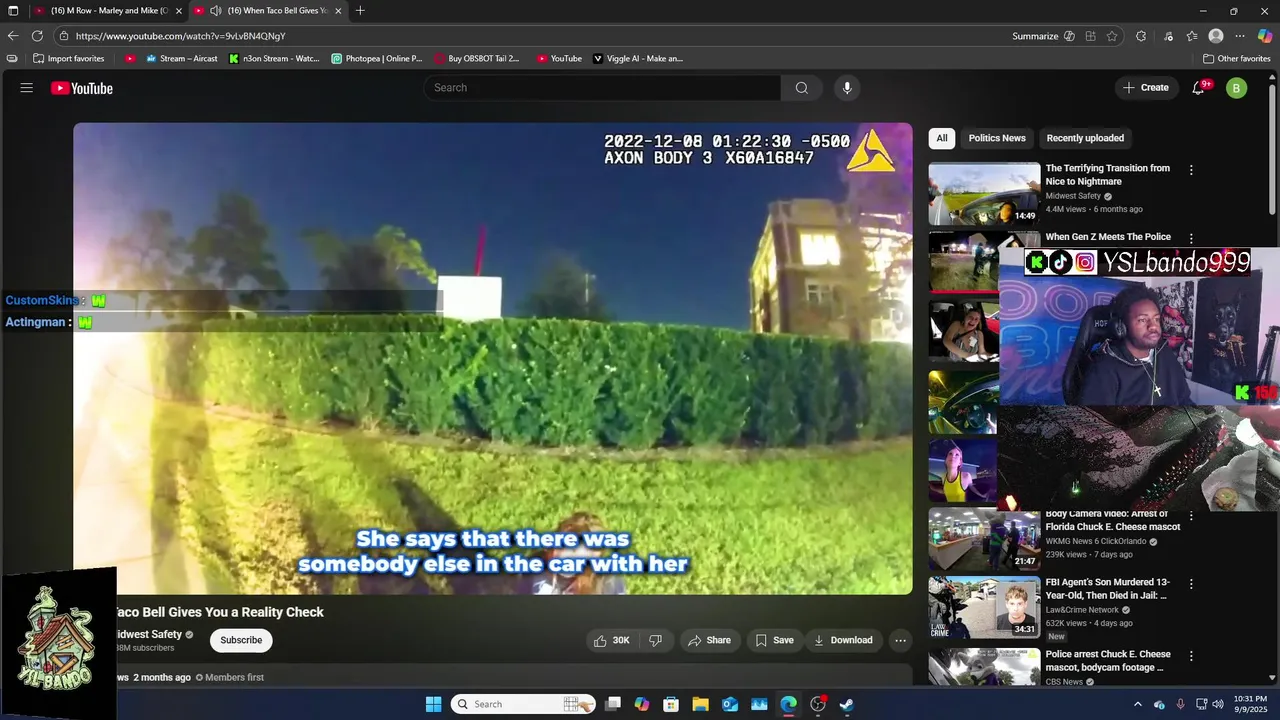Show hidden system tray icons chevron
This screenshot has height=720, width=1280.
point(1138,704)
